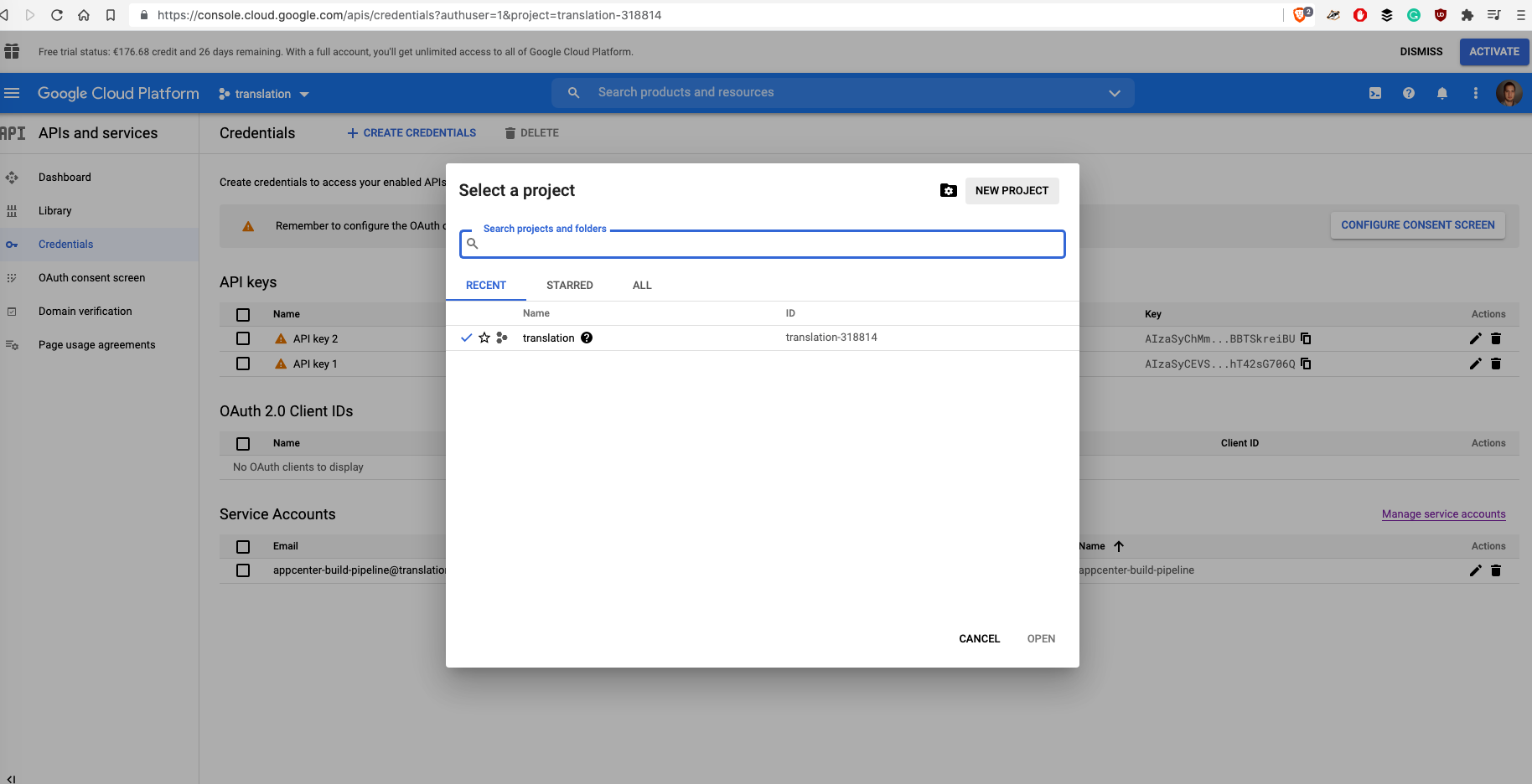Click the browser home icon

click(84, 15)
